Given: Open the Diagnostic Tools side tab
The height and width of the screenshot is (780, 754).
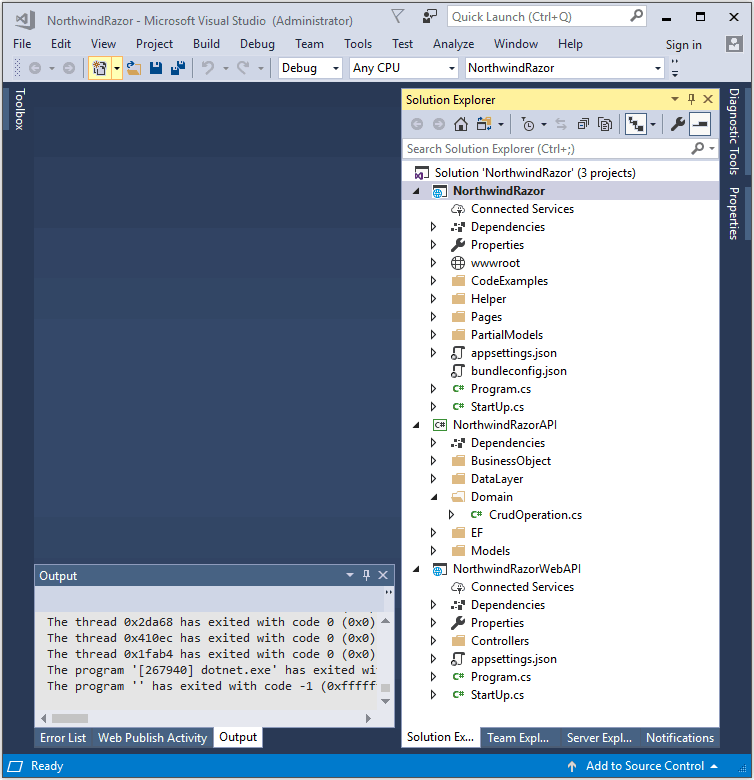Looking at the screenshot, I should coord(734,132).
